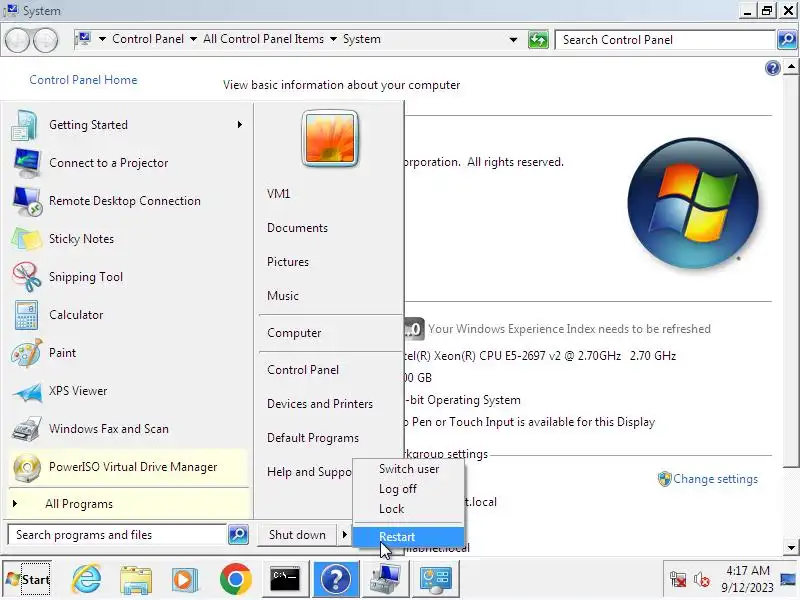Screen dimensions: 800x600
Task: Launch XPS Viewer icon
Action: (27, 391)
